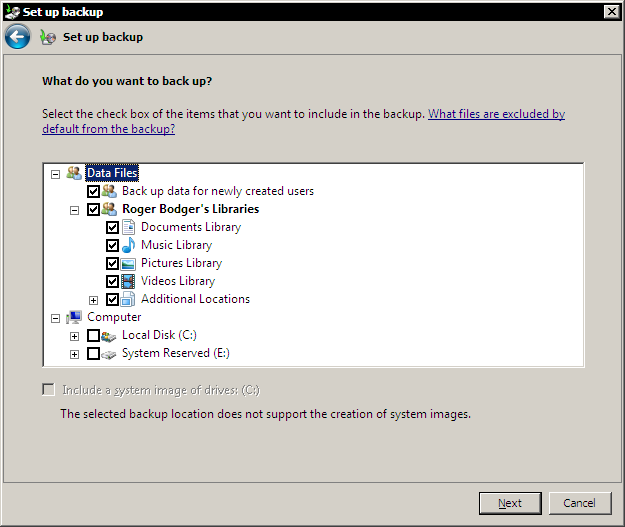Screen dimensions: 625x527
Task: Click the blue Back arrow button
Action: coord(17,37)
